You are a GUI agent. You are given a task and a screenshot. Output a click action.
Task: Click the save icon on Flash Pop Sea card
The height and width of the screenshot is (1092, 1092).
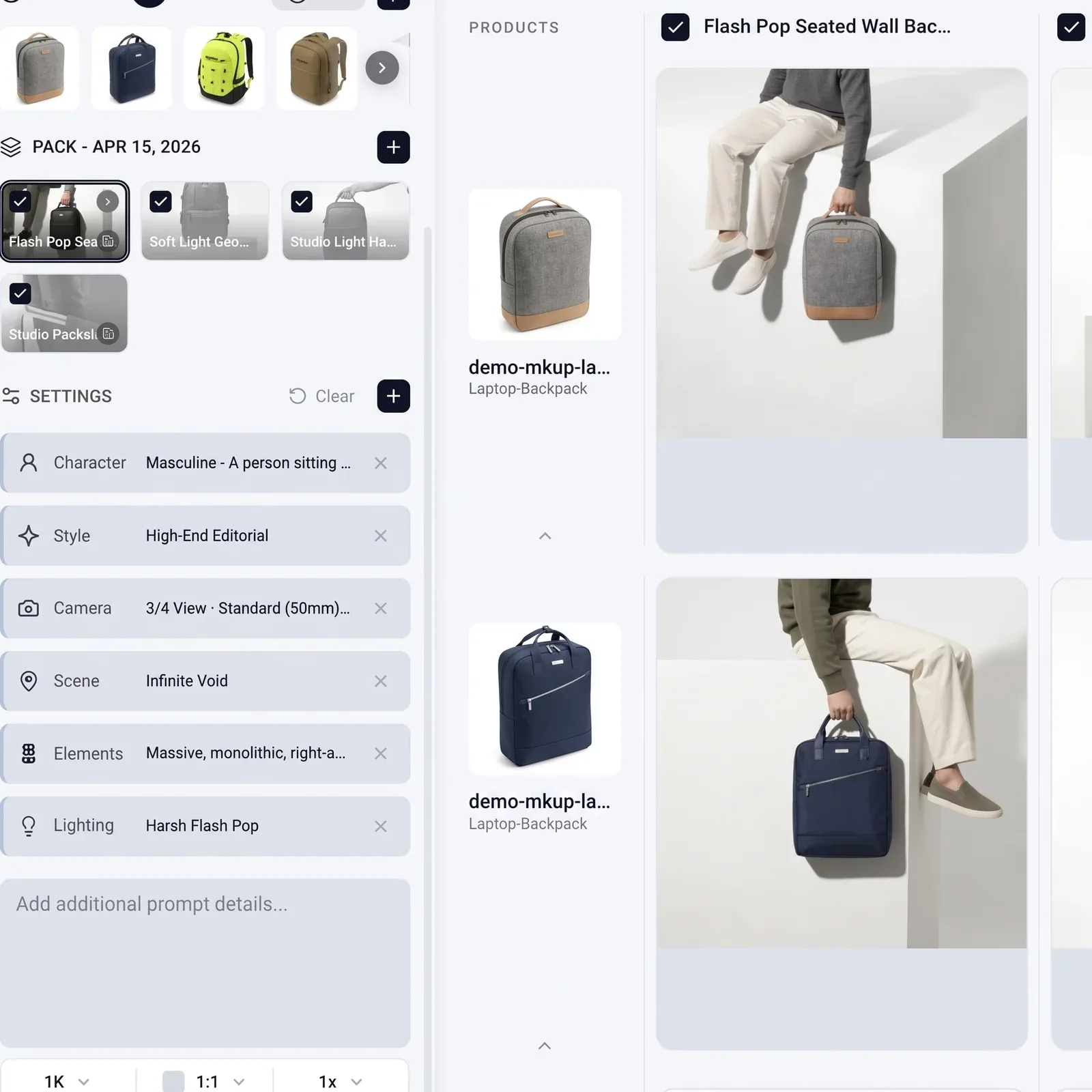pyautogui.click(x=108, y=241)
